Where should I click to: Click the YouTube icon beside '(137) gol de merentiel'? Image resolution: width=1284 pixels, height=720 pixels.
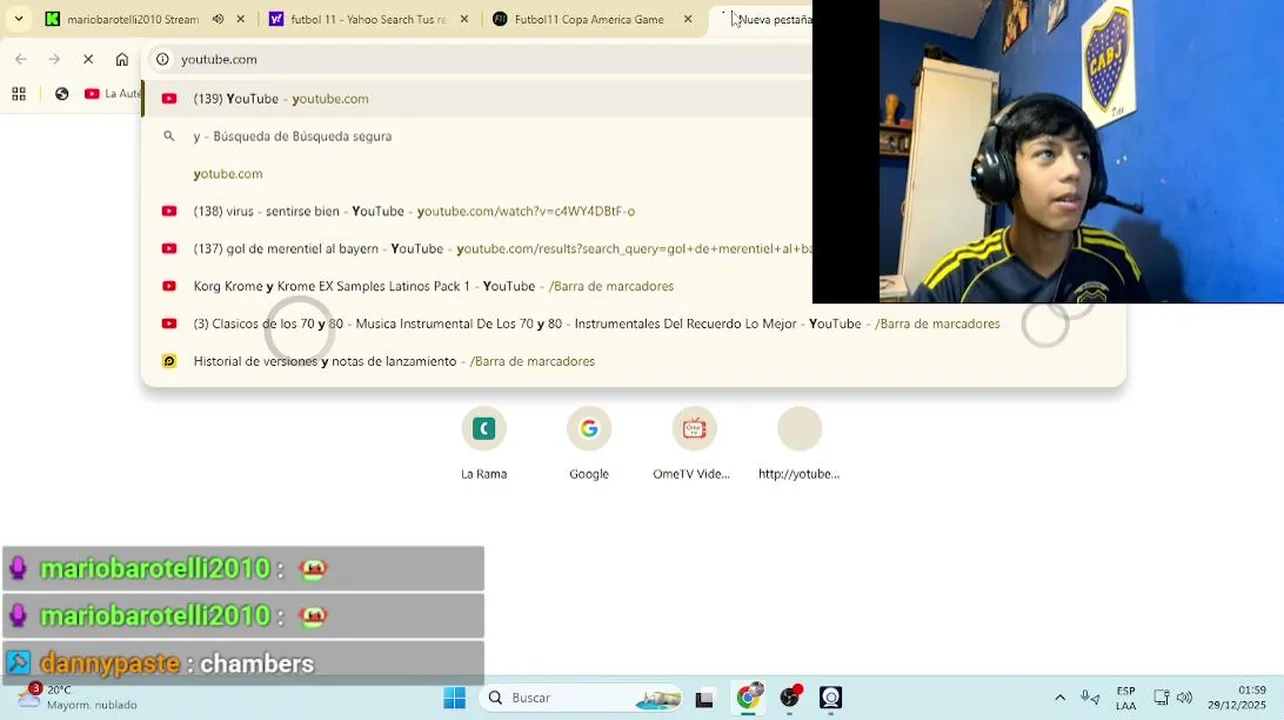tap(169, 248)
